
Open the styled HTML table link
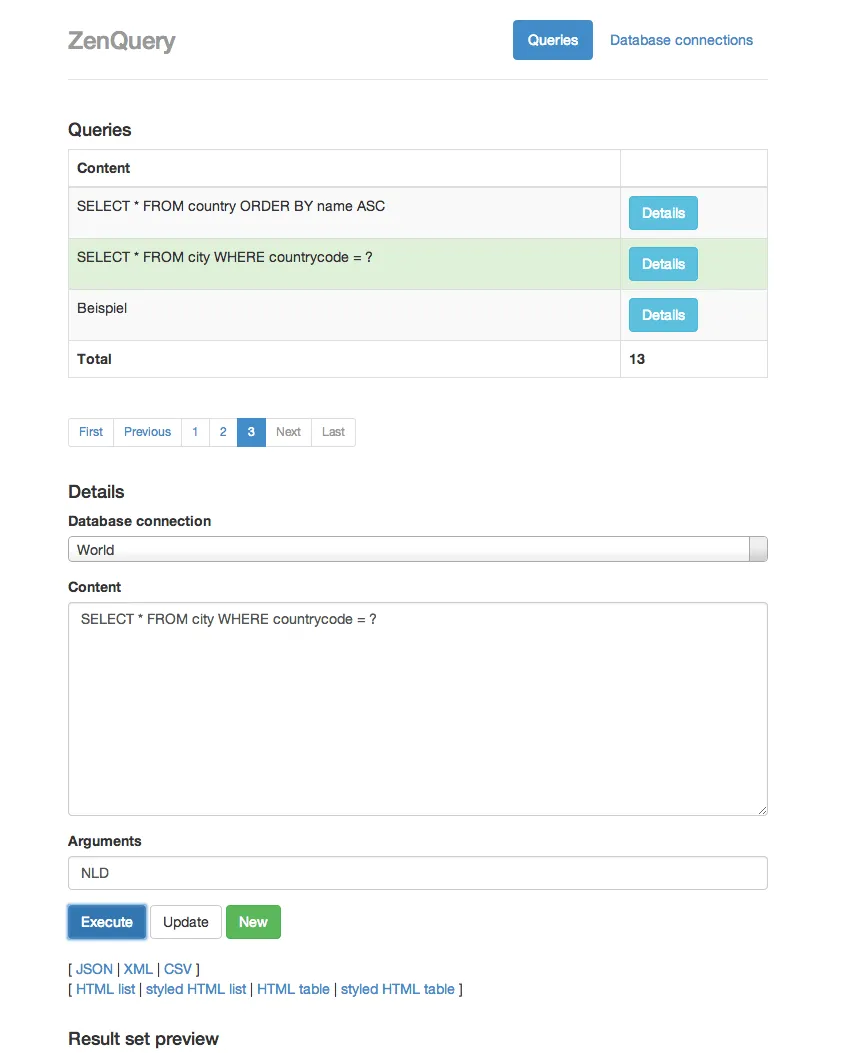pyautogui.click(x=397, y=989)
